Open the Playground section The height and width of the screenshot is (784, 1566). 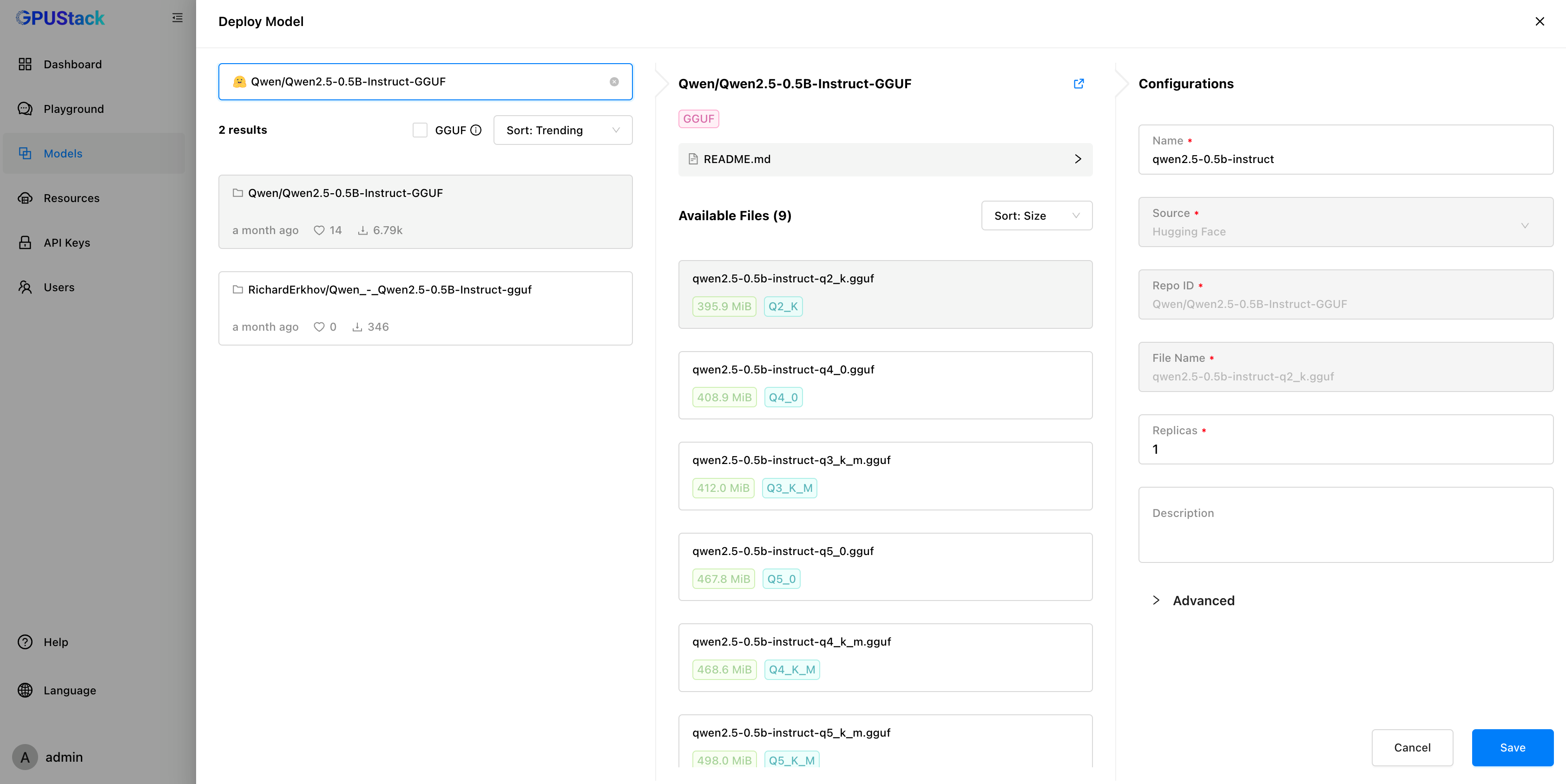(73, 108)
